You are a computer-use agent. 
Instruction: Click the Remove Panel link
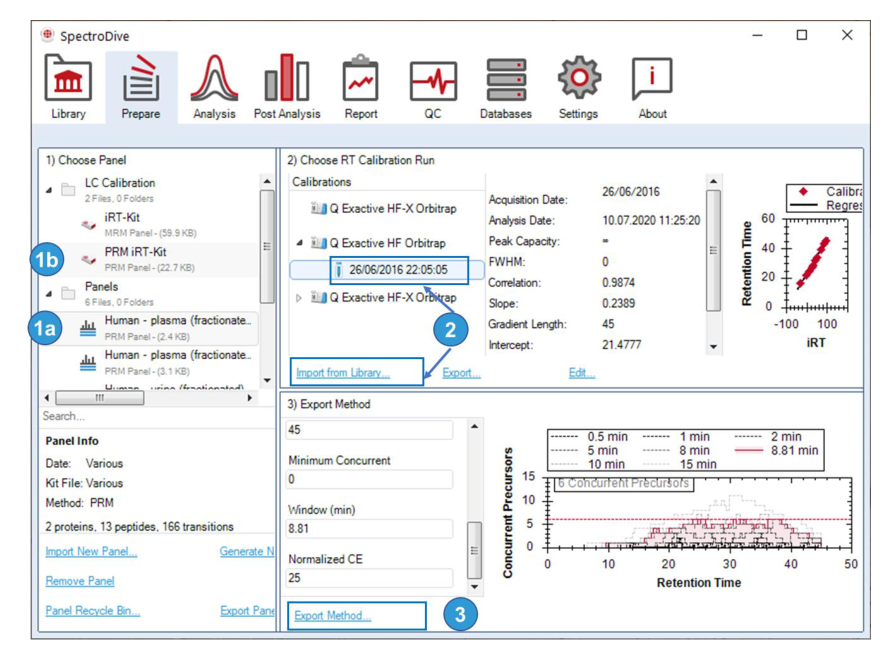click(x=80, y=580)
